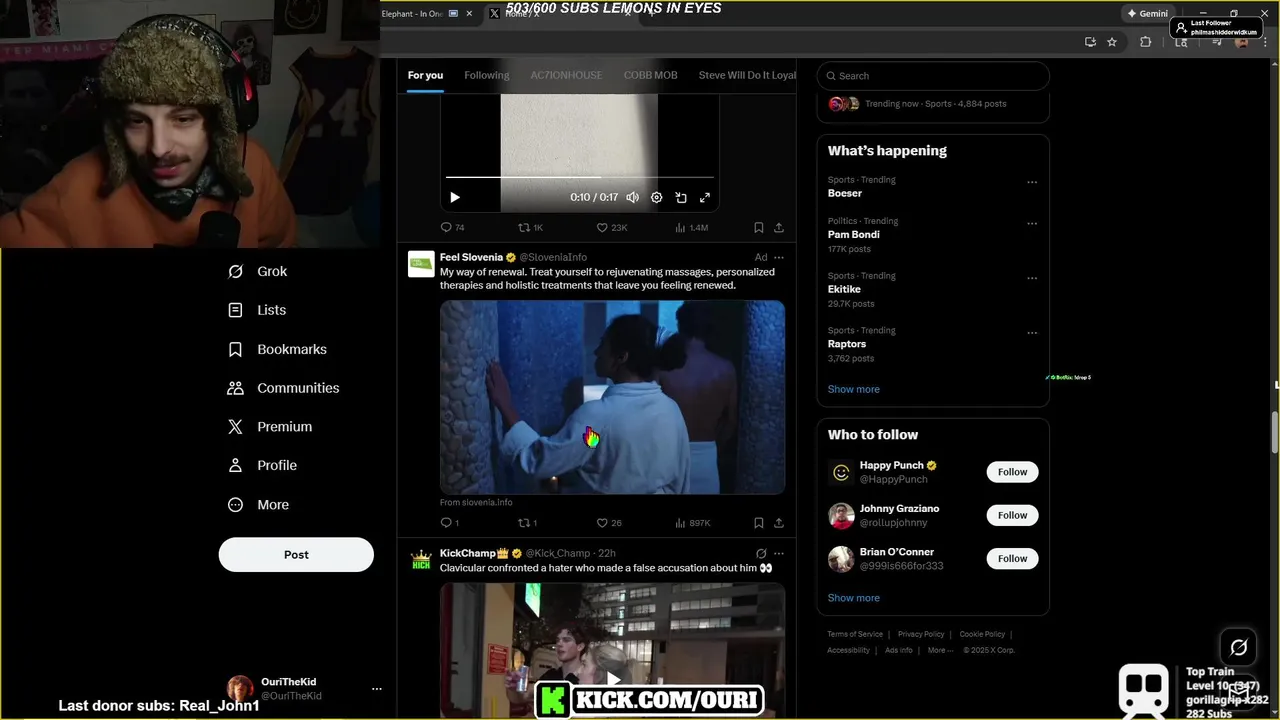This screenshot has width=1280, height=720.
Task: Repost the Feel Slovenia ad
Action: pyautogui.click(x=527, y=523)
